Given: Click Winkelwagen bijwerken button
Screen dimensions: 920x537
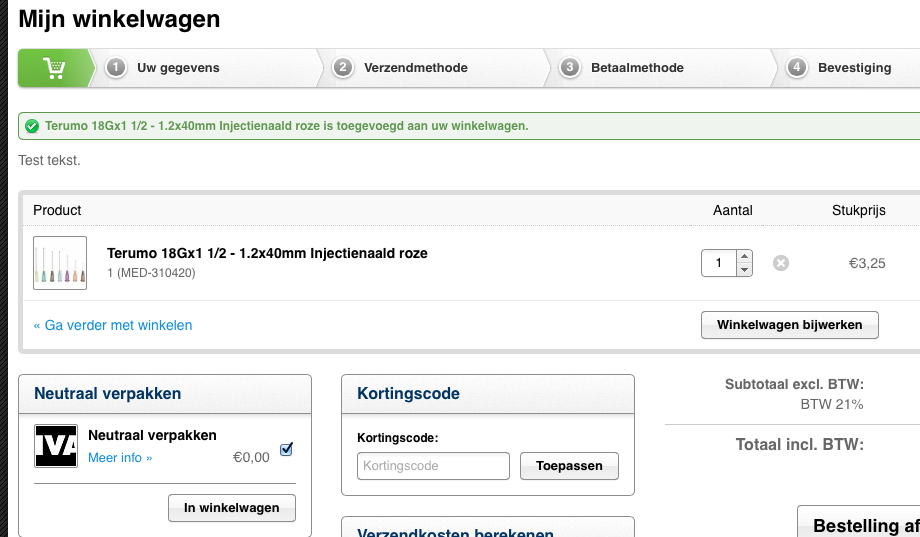Looking at the screenshot, I should (790, 325).
